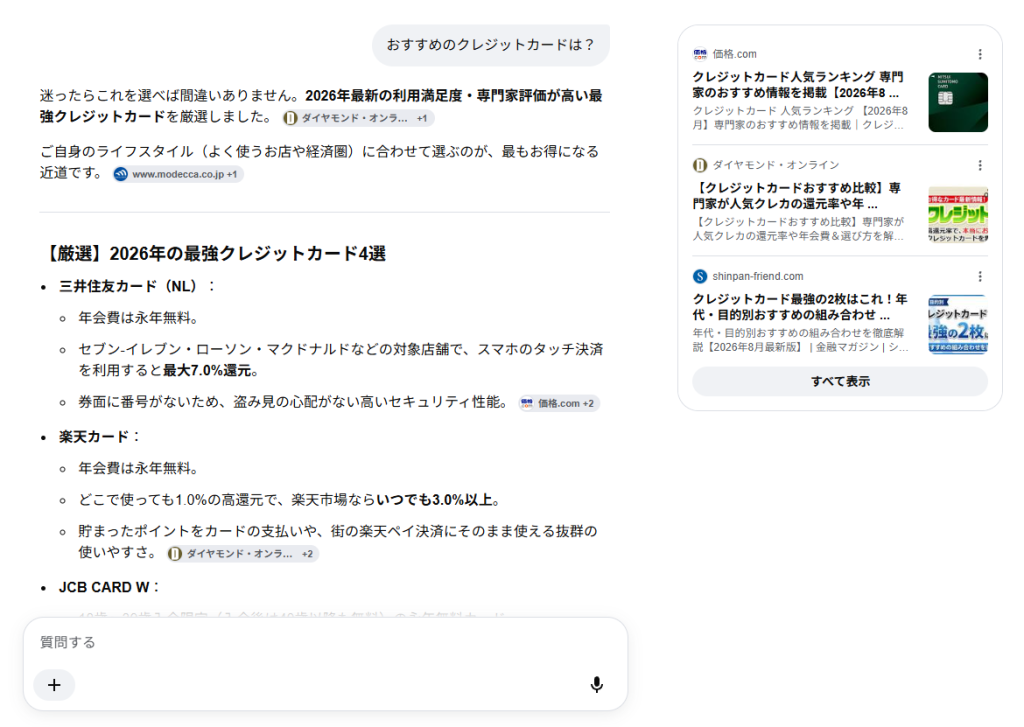Click the green card thumbnail for 価格.com

pos(957,103)
